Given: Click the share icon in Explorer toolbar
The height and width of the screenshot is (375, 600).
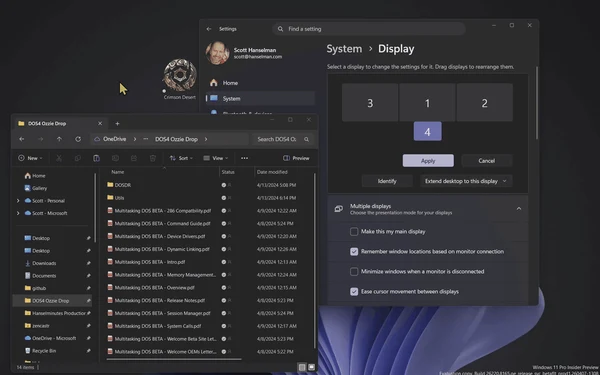Looking at the screenshot, I should pos(134,158).
